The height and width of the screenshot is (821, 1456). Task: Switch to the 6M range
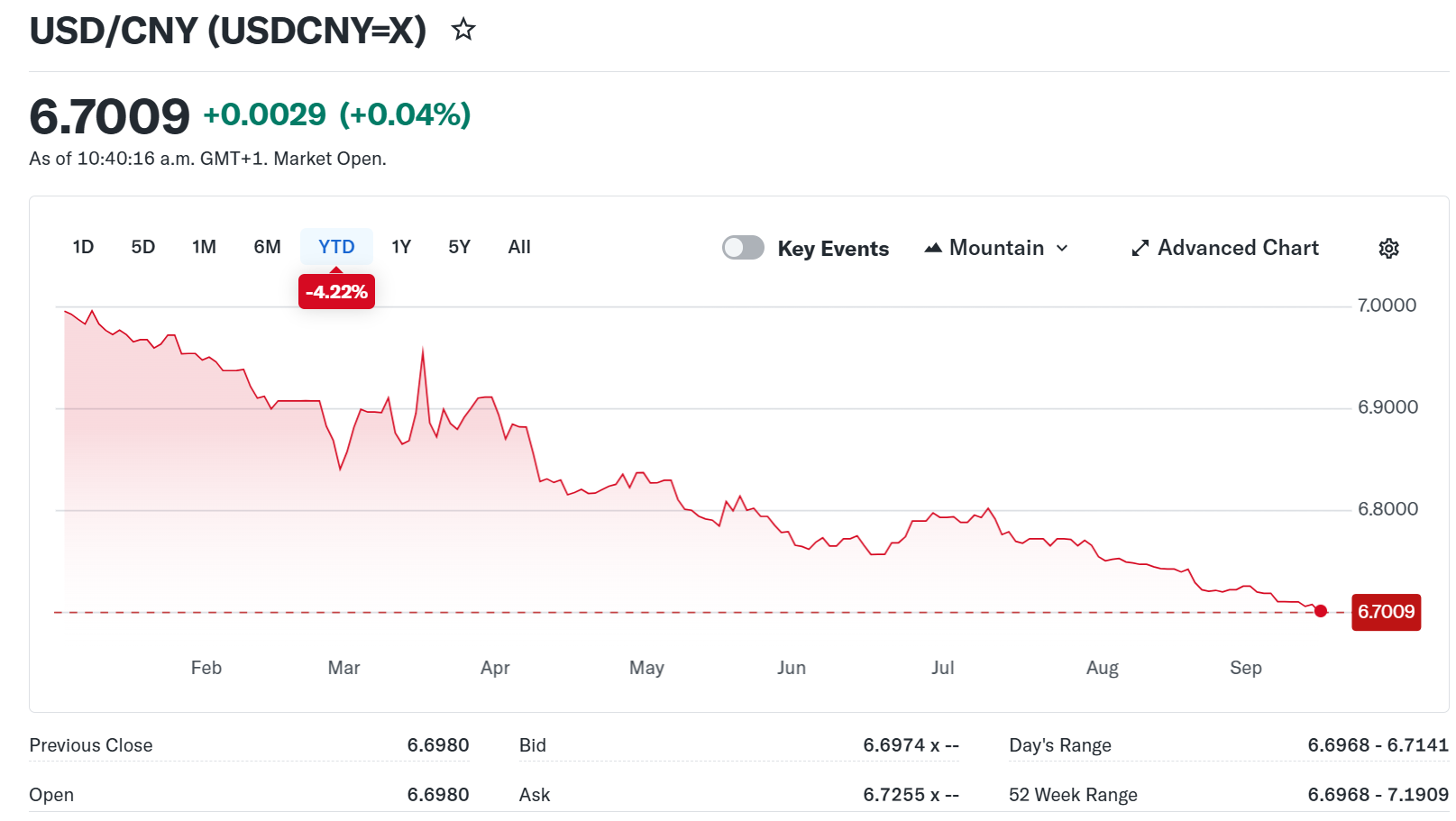point(267,247)
